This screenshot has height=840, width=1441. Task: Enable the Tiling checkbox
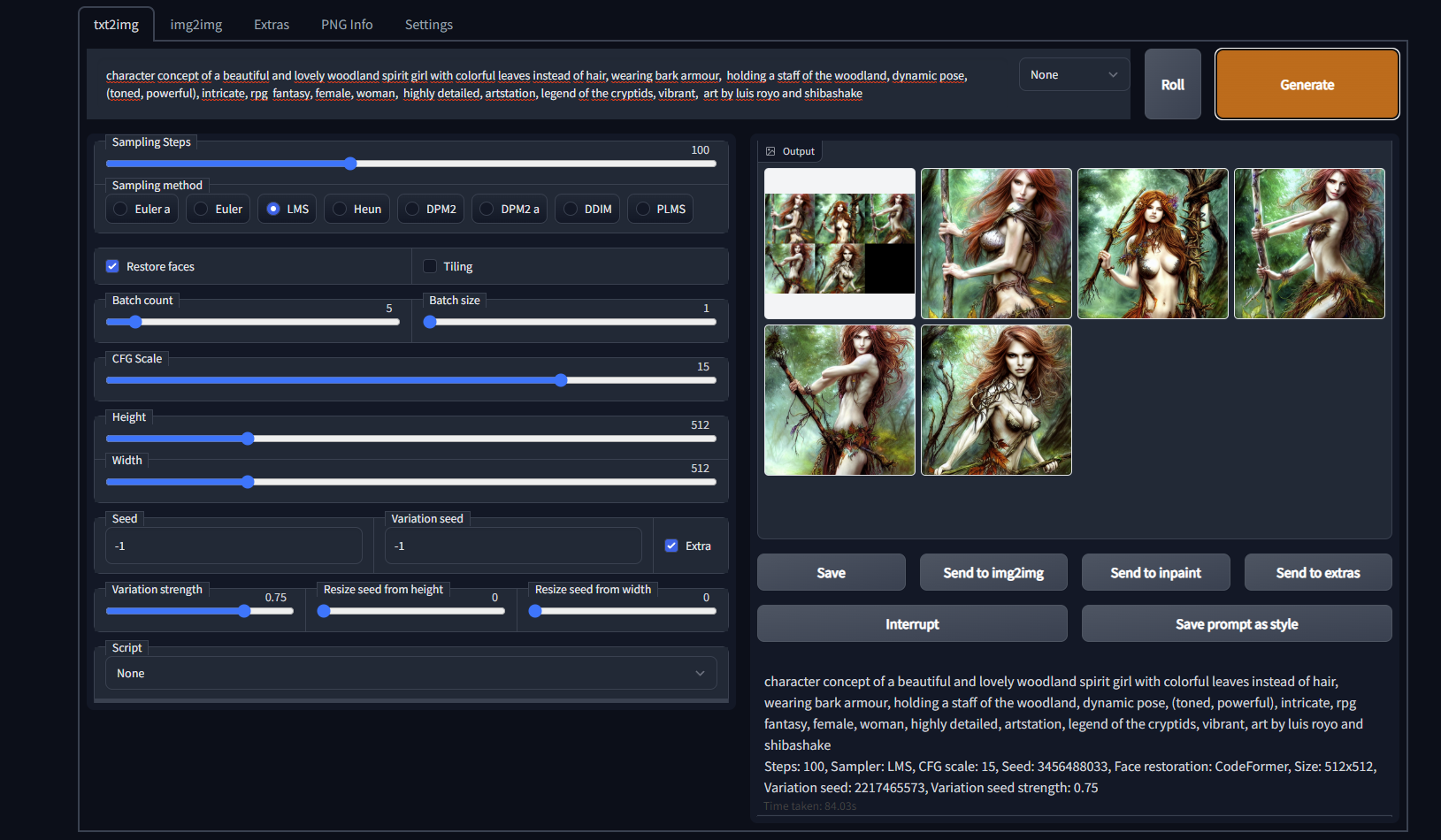pyautogui.click(x=429, y=265)
